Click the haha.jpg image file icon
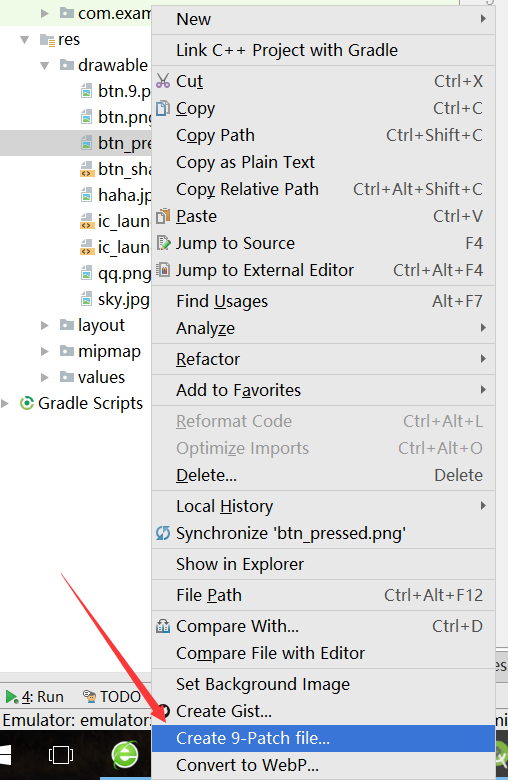 86,195
